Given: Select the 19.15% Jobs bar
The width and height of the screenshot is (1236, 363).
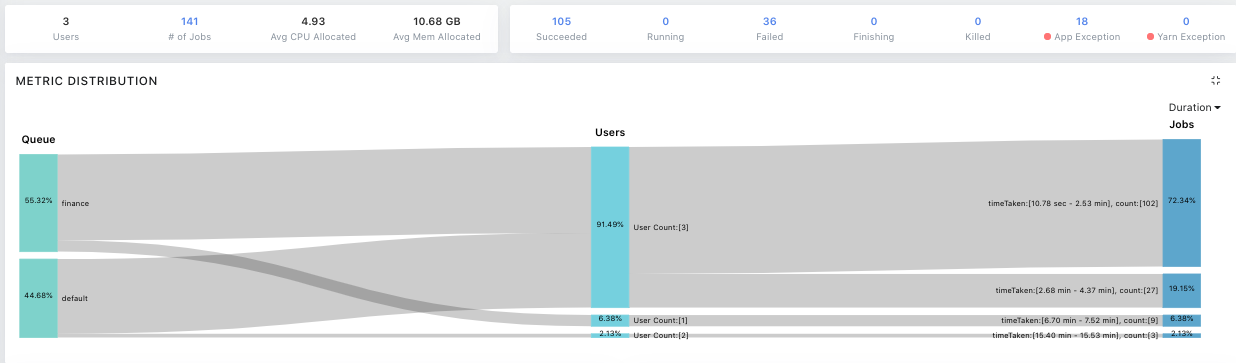Looking at the screenshot, I should click(1181, 290).
